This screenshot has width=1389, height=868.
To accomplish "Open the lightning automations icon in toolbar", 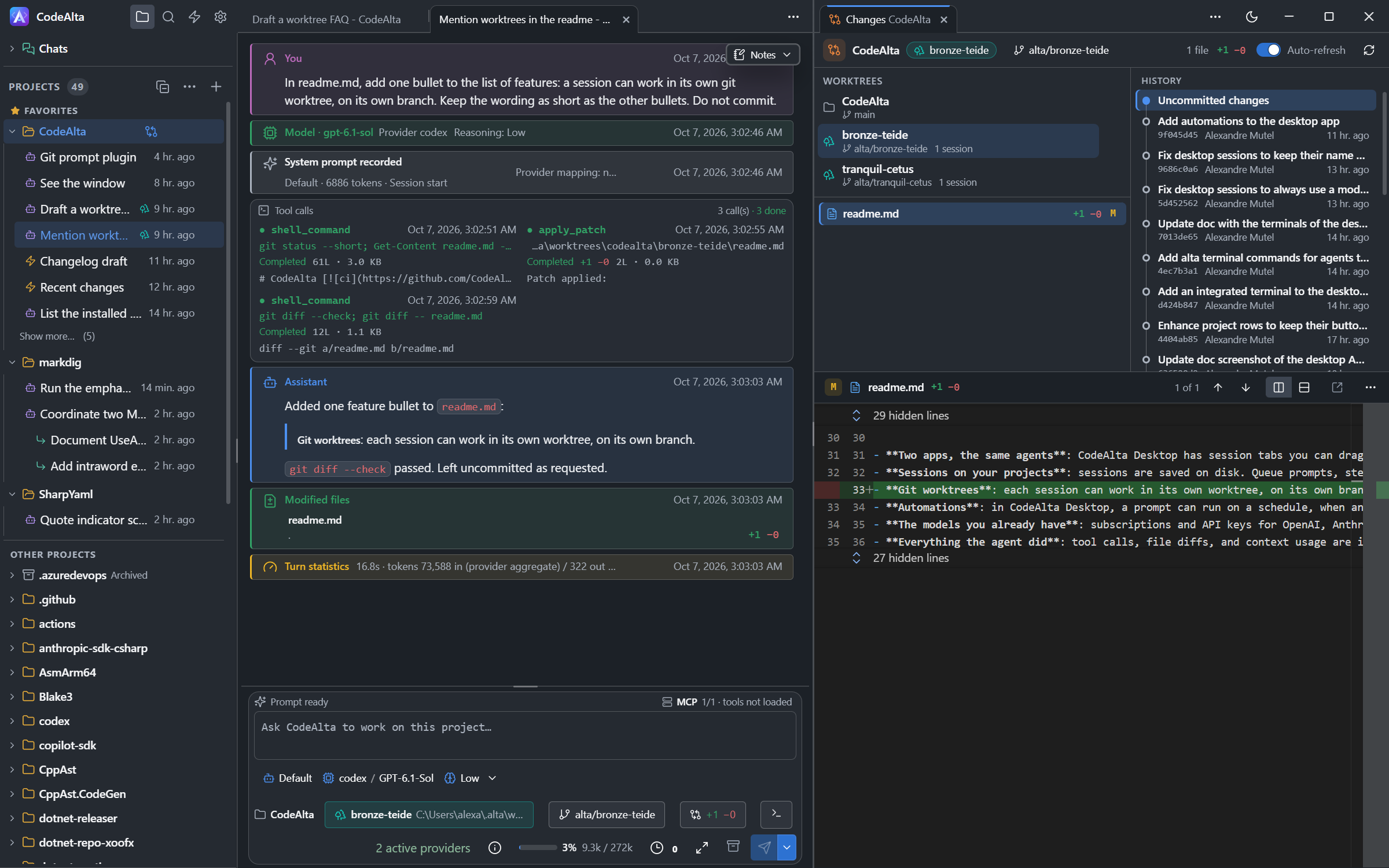I will point(194,17).
